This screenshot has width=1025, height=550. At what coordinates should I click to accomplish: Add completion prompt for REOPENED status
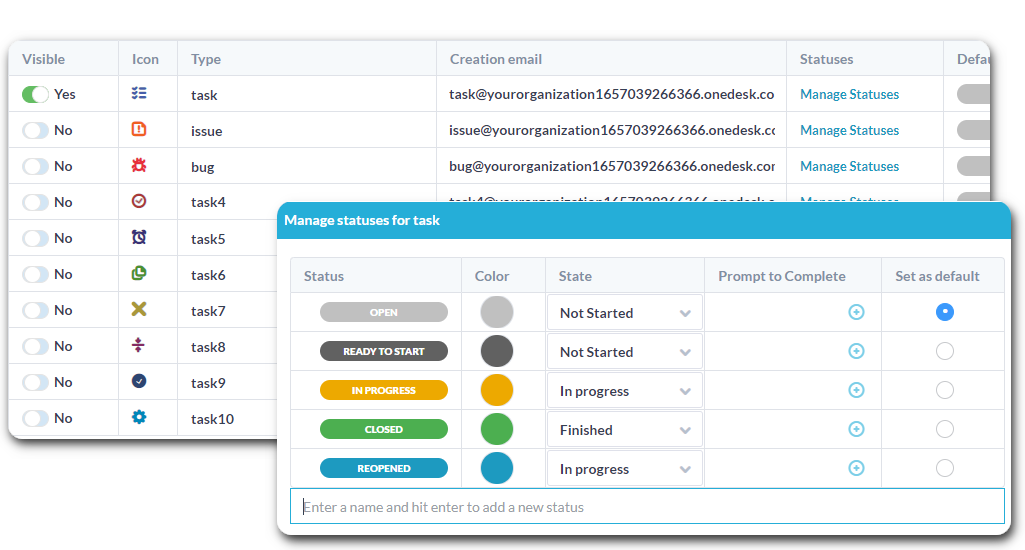point(856,468)
